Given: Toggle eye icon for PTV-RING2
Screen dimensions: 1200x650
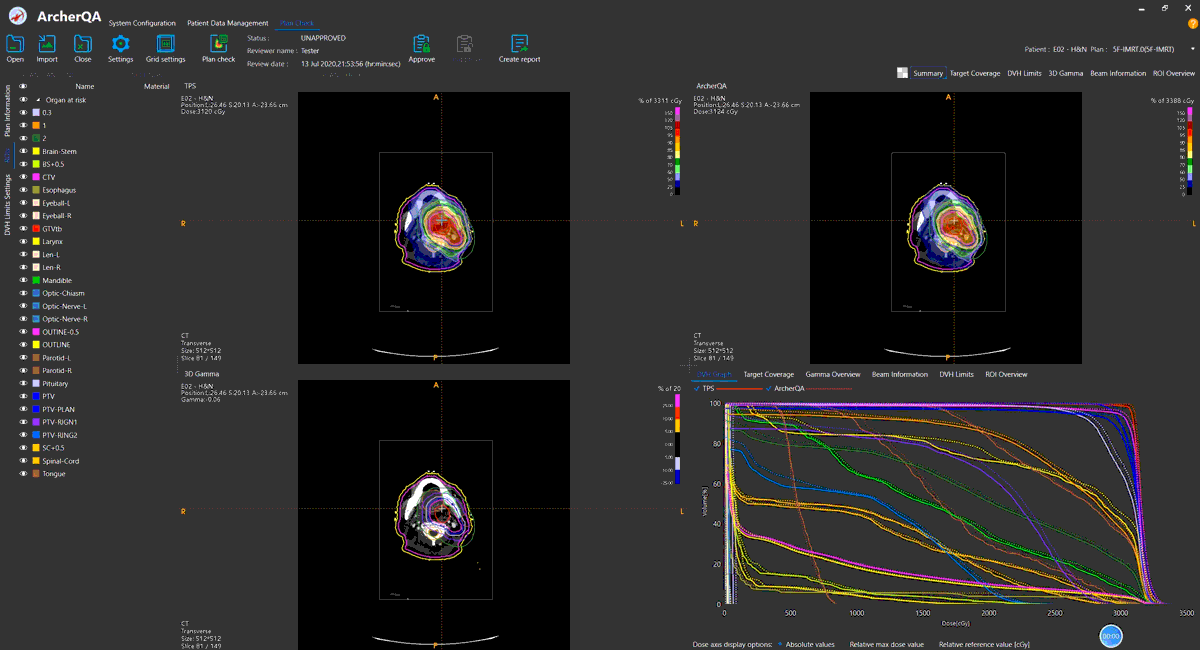Looking at the screenshot, I should click(23, 435).
